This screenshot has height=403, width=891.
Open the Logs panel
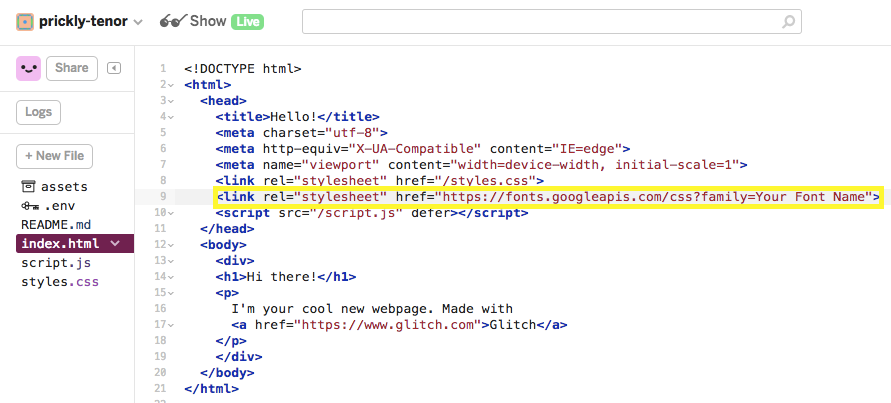(38, 112)
